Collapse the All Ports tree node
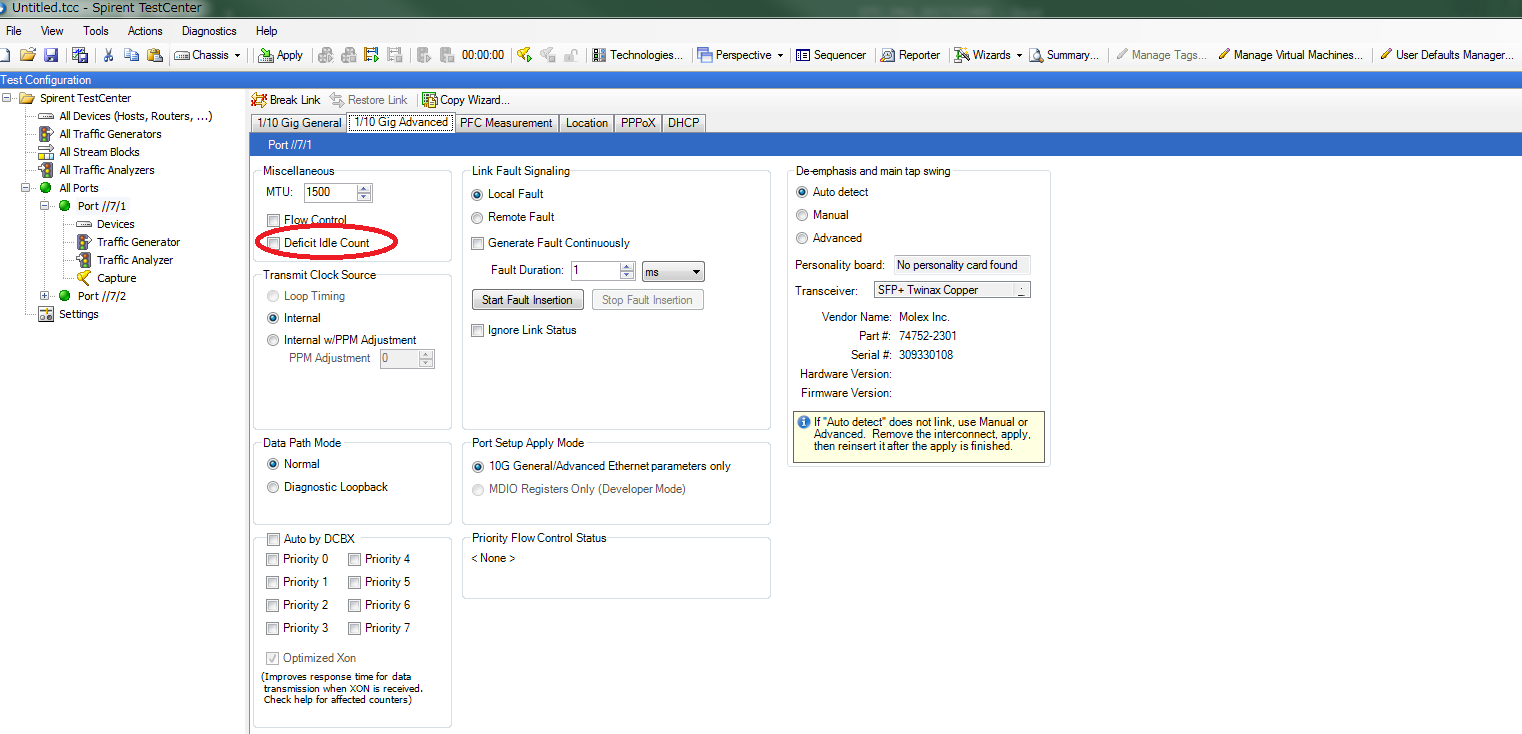This screenshot has height=734, width=1522. tap(25, 188)
